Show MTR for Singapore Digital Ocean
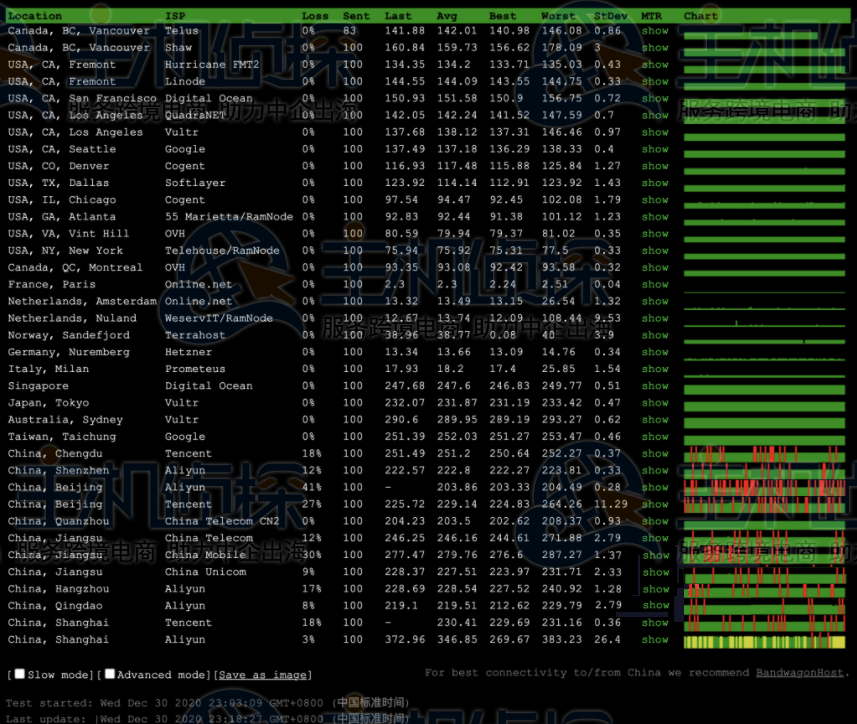This screenshot has width=857, height=724. pyautogui.click(x=655, y=386)
